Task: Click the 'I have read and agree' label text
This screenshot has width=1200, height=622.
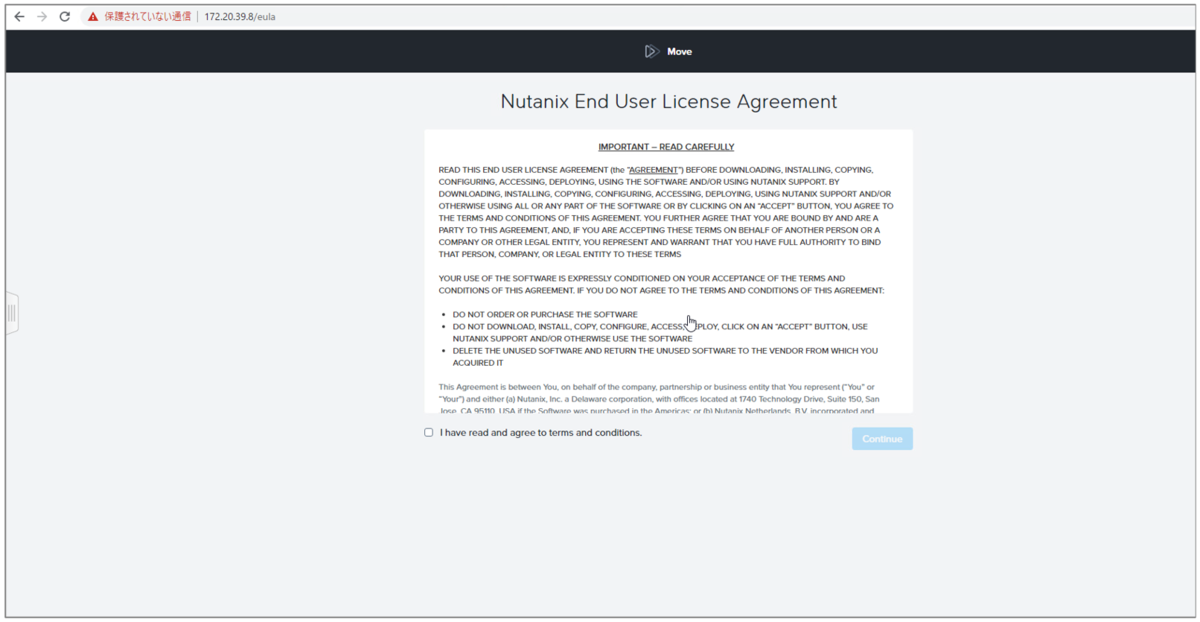Action: (x=541, y=433)
